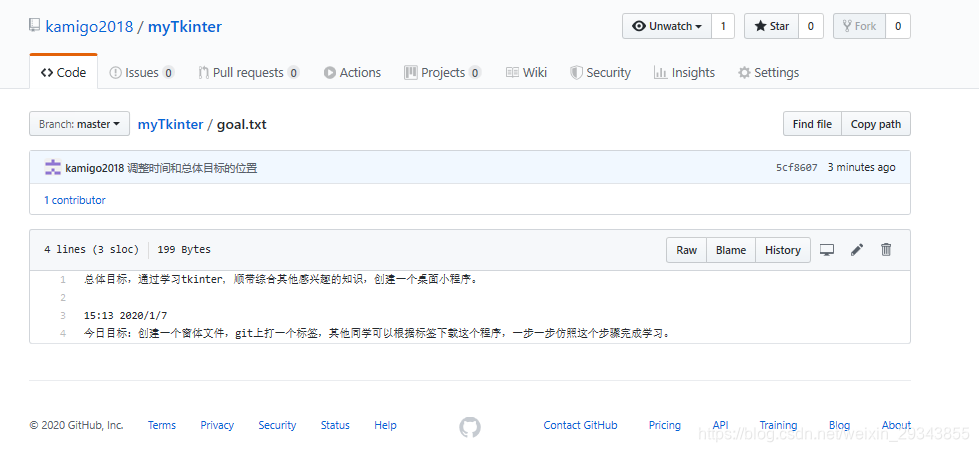This screenshot has width=979, height=452.
Task: Open the commit message 调整时间和总体目标的位置
Action: [192, 167]
